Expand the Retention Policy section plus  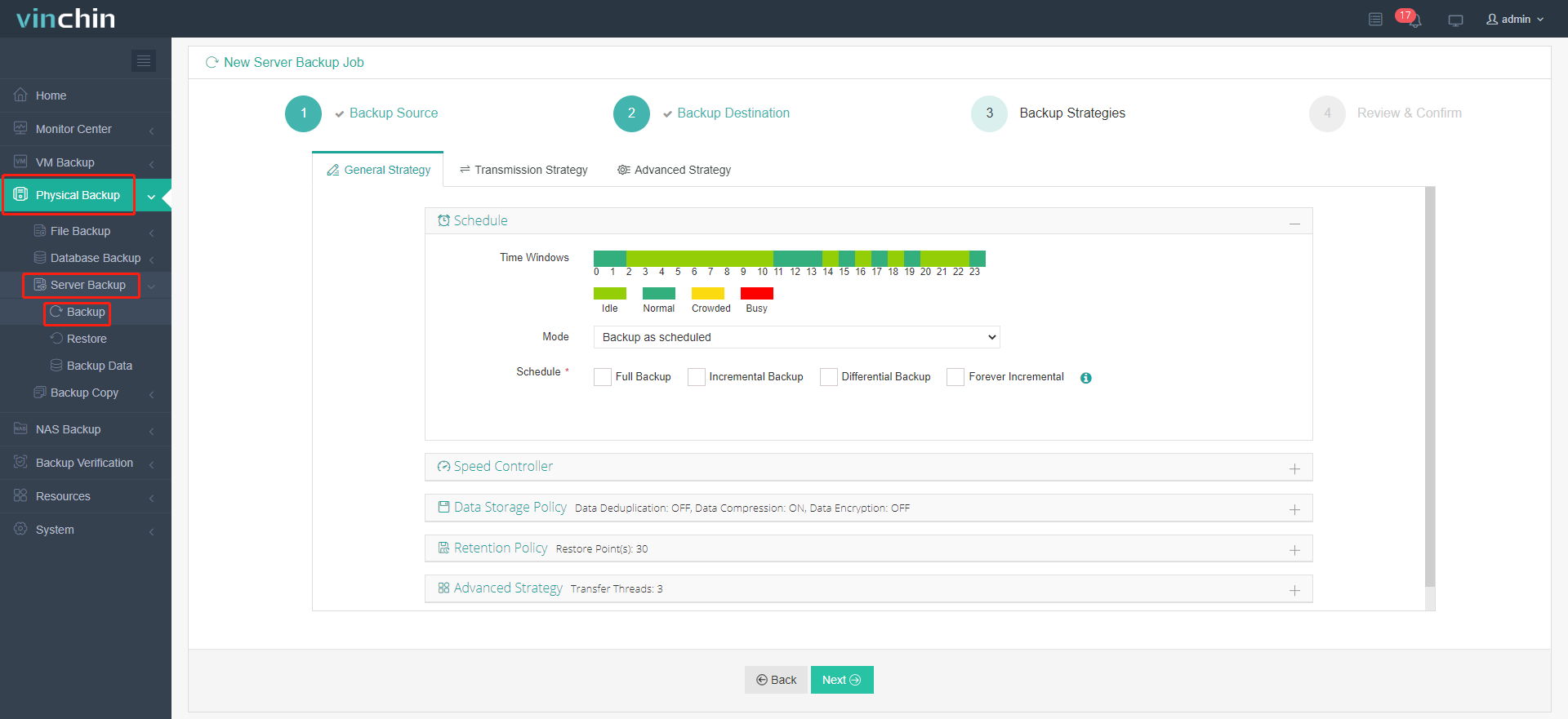pyautogui.click(x=1294, y=550)
